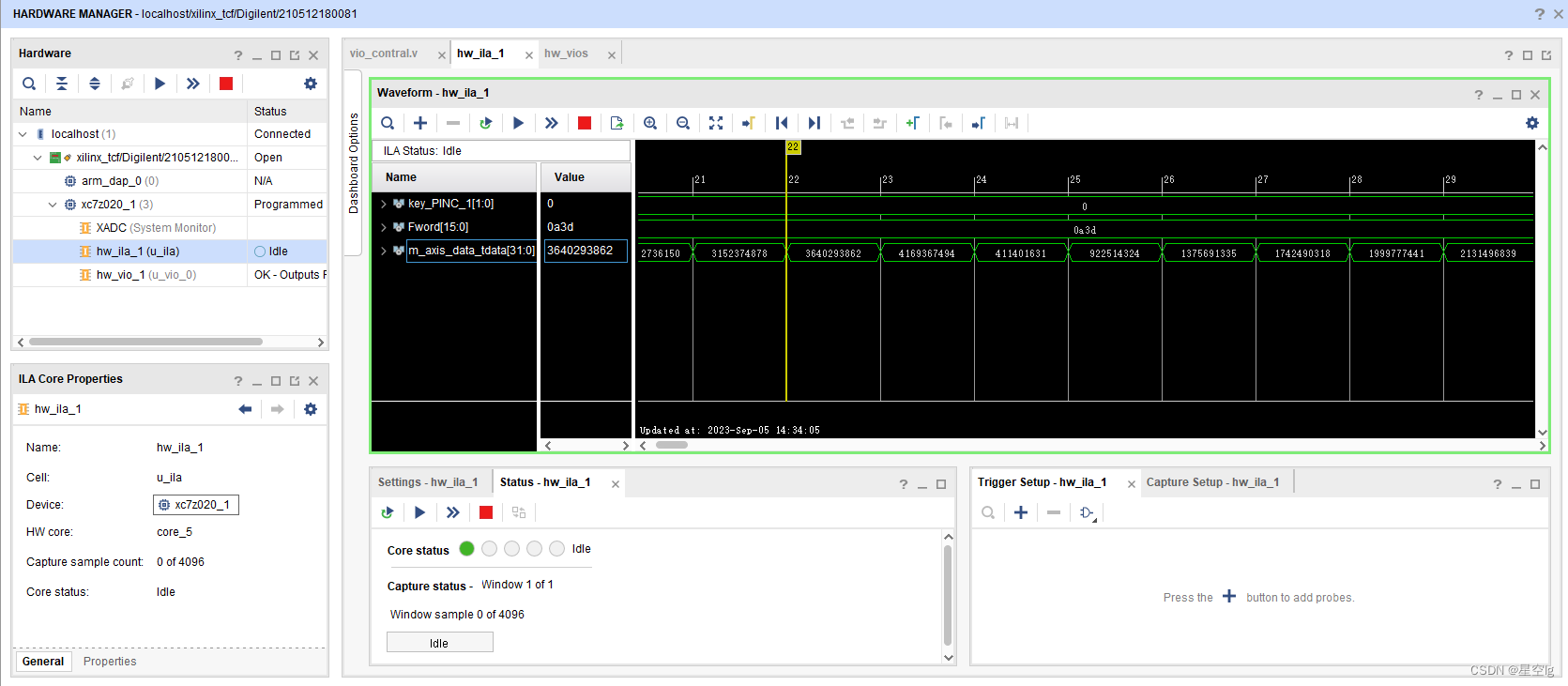Switch to the hw_vios tab
1568x686 pixels.
click(x=566, y=53)
